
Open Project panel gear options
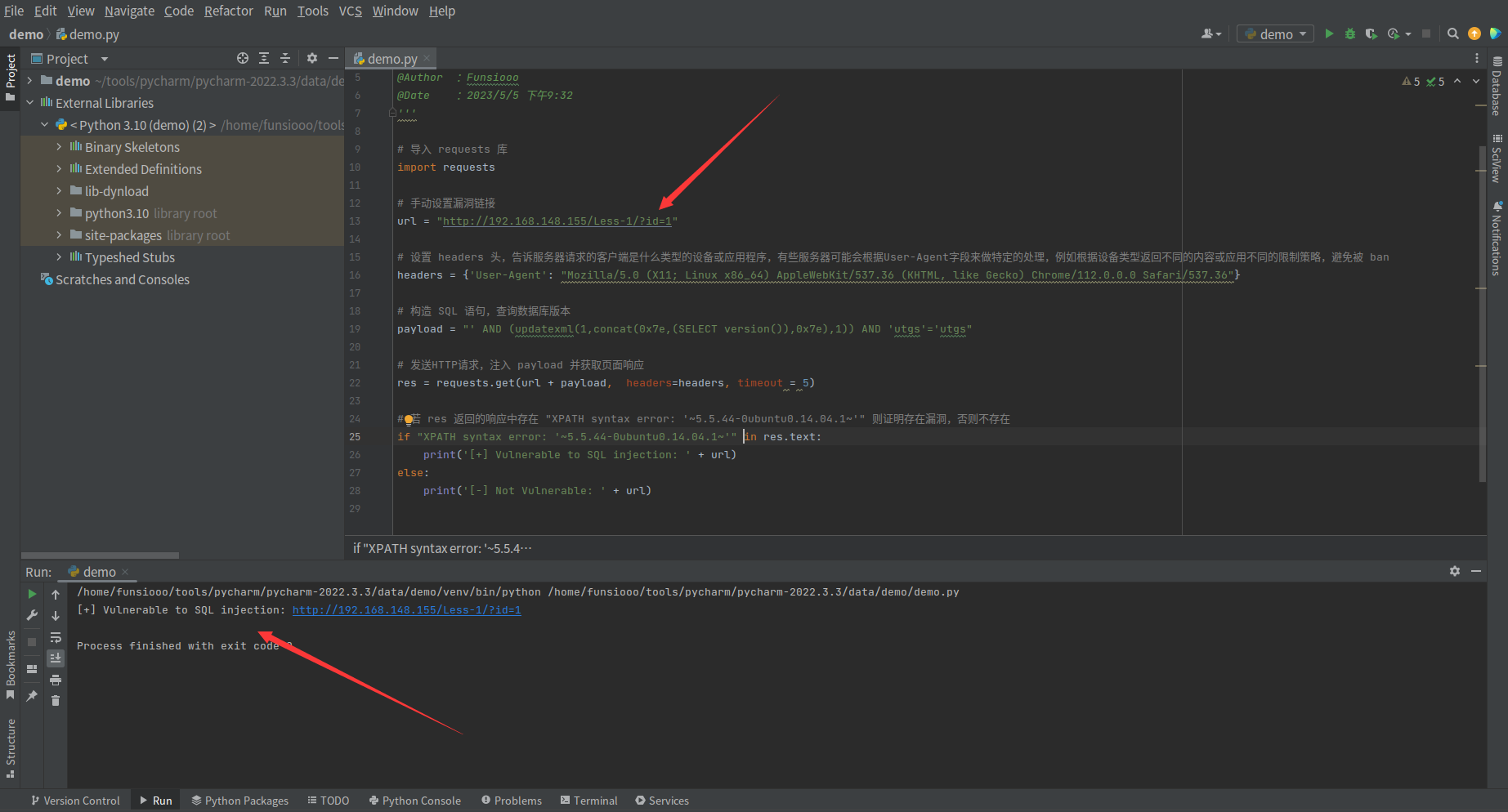click(312, 58)
